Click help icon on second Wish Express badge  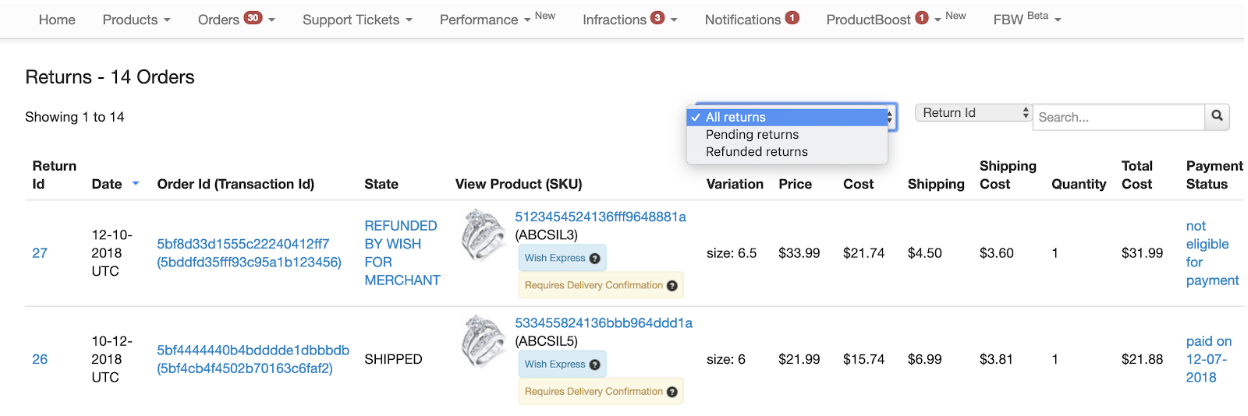pos(595,365)
